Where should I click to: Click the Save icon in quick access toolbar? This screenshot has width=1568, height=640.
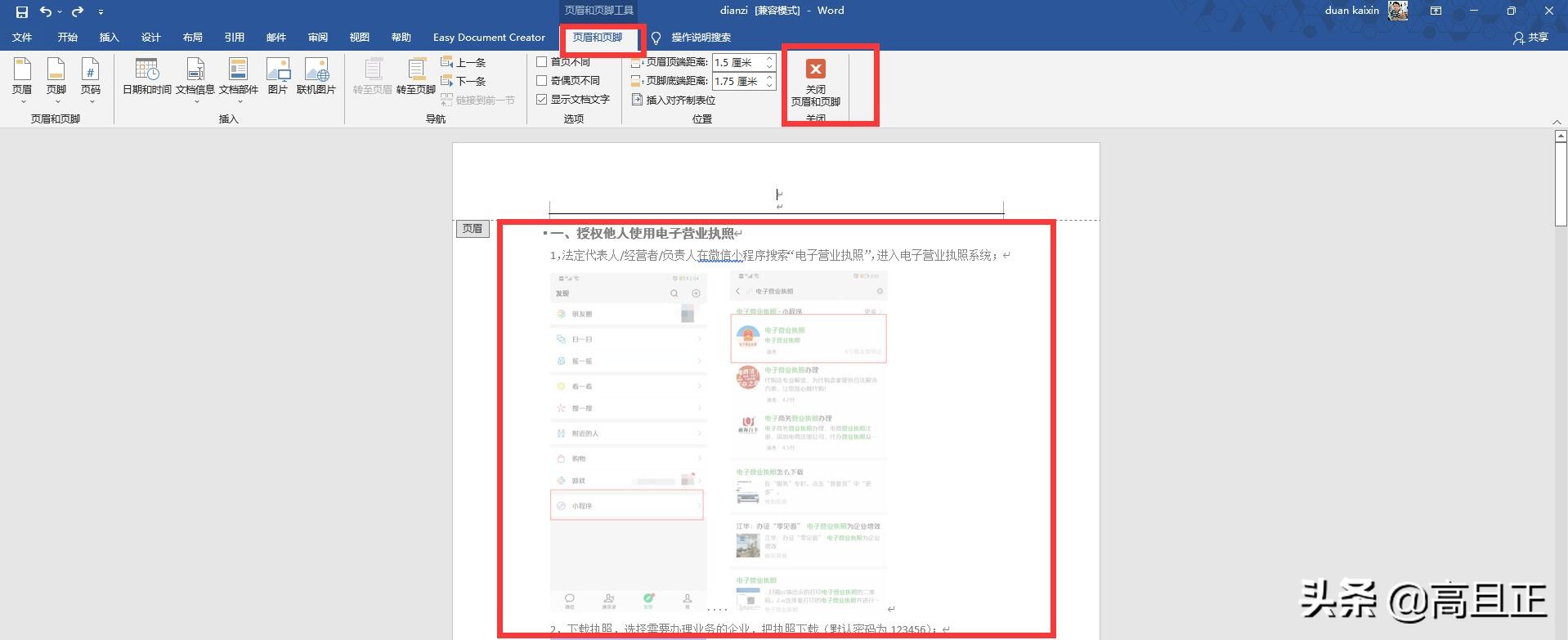pos(22,11)
